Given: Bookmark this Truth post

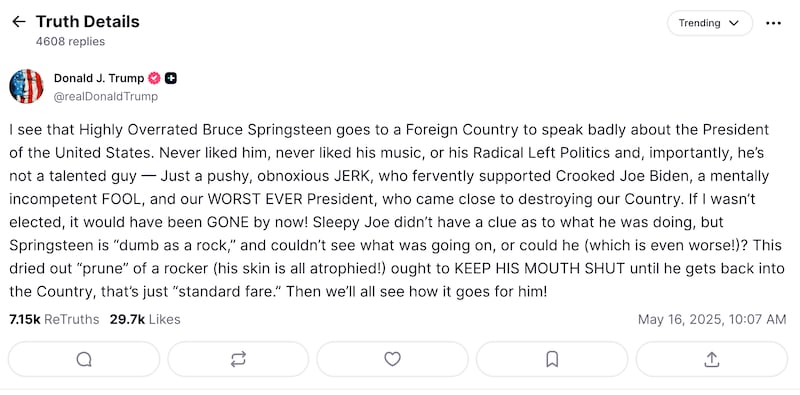Looking at the screenshot, I should [552, 359].
